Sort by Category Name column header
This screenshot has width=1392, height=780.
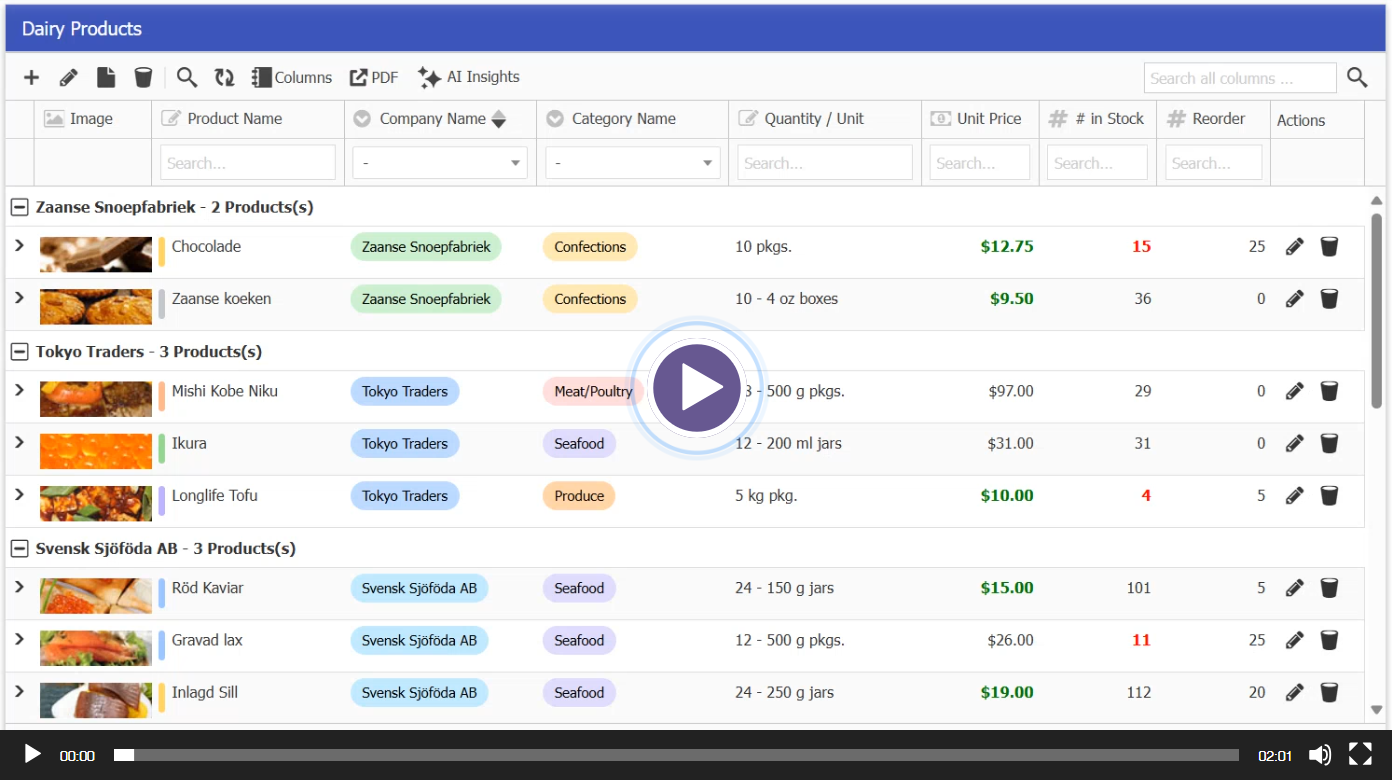pos(632,119)
